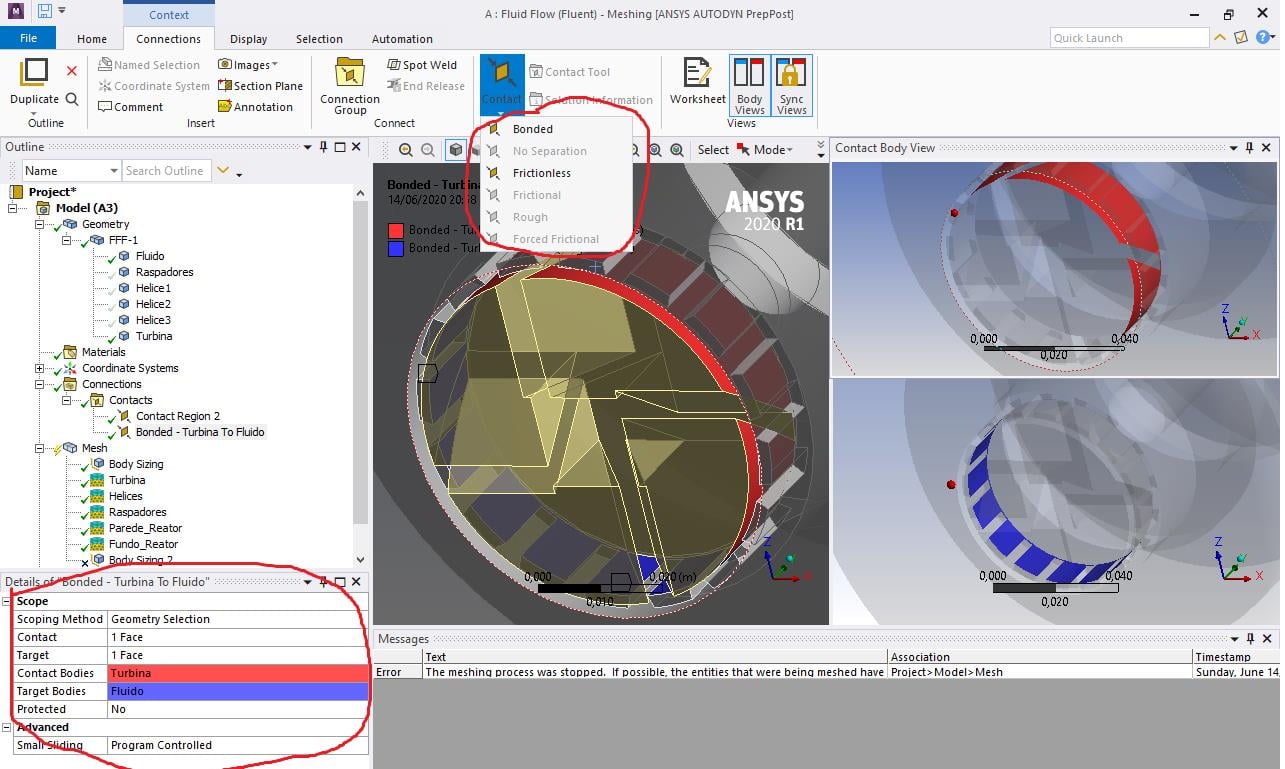1285x769 pixels.
Task: Toggle Sync Views button
Action: pos(792,86)
